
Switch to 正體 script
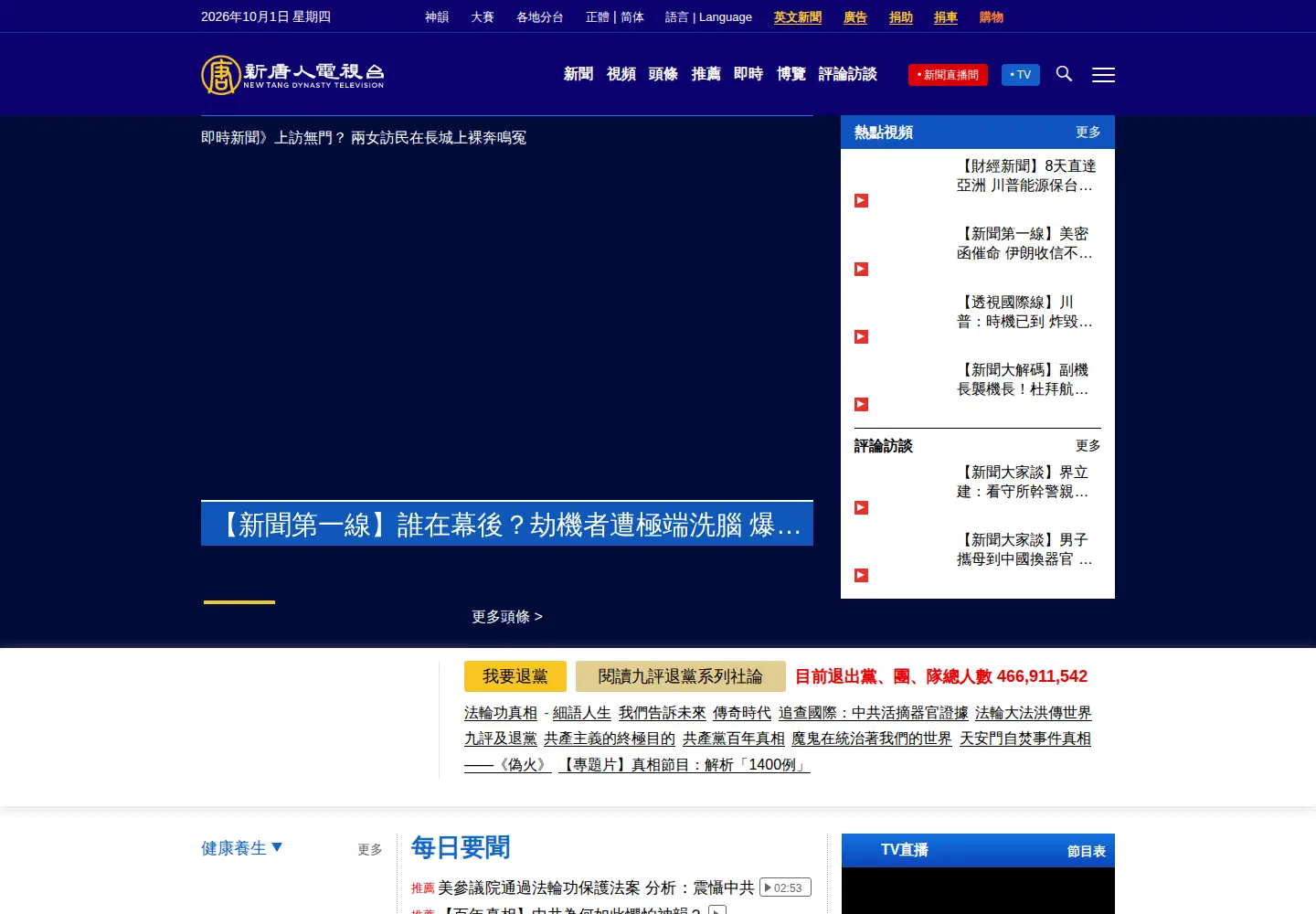coord(598,16)
